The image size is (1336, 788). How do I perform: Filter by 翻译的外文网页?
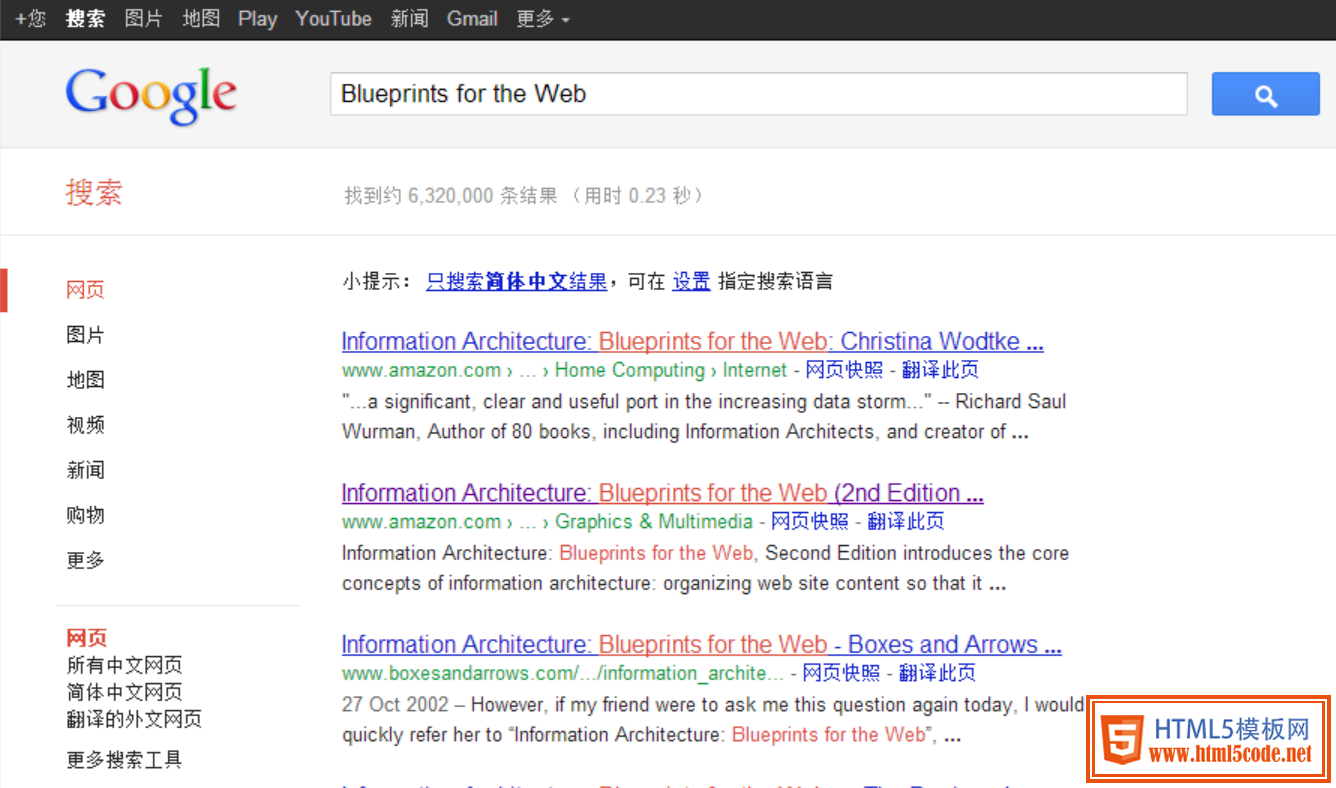(x=134, y=719)
